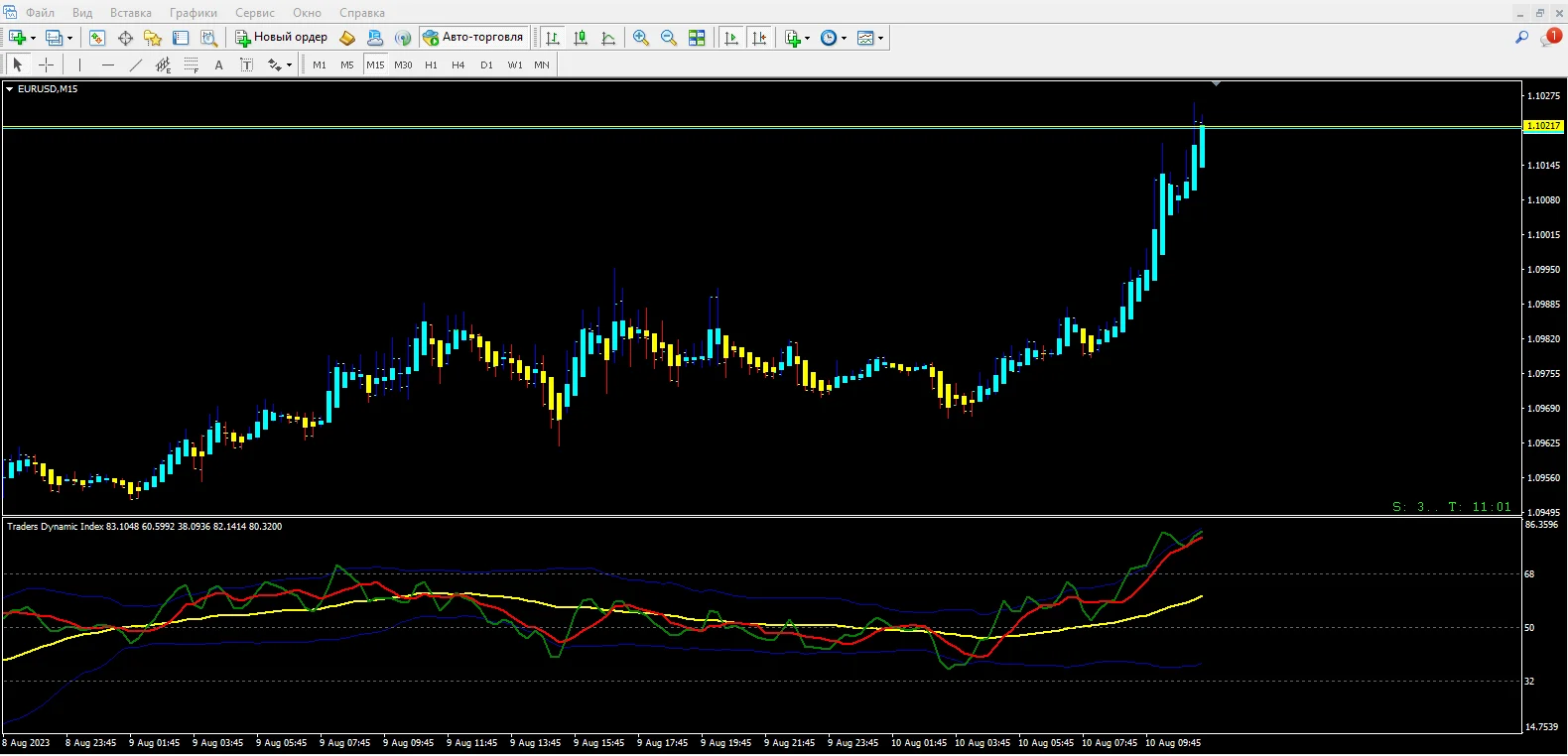This screenshot has height=756, width=1568.
Task: Click the chart shift triangle marker
Action: tap(1216, 84)
